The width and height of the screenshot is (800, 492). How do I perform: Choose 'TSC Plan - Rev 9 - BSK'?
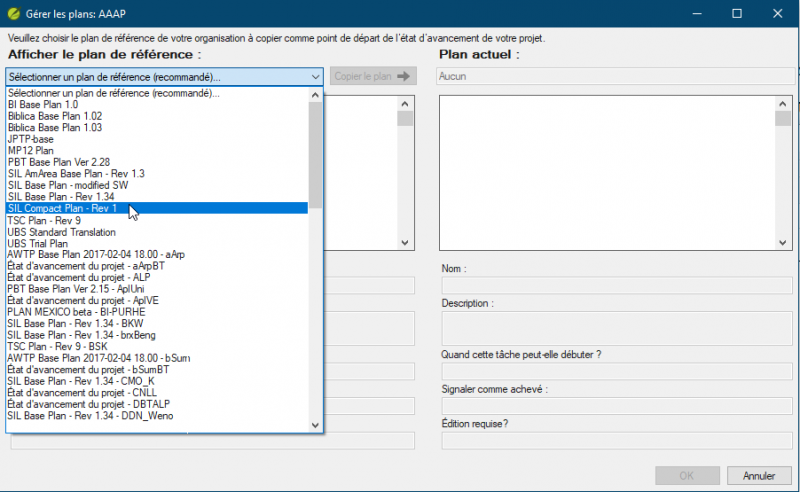click(x=157, y=347)
